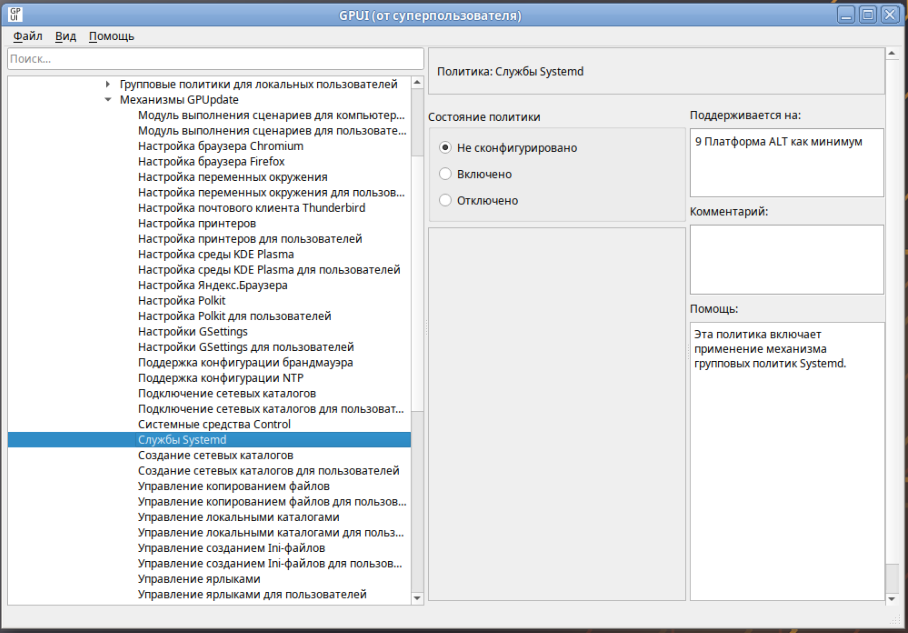Screen dimensions: 908x633
Task: Select Поддержка конфигурации NTP
Action: (x=221, y=378)
